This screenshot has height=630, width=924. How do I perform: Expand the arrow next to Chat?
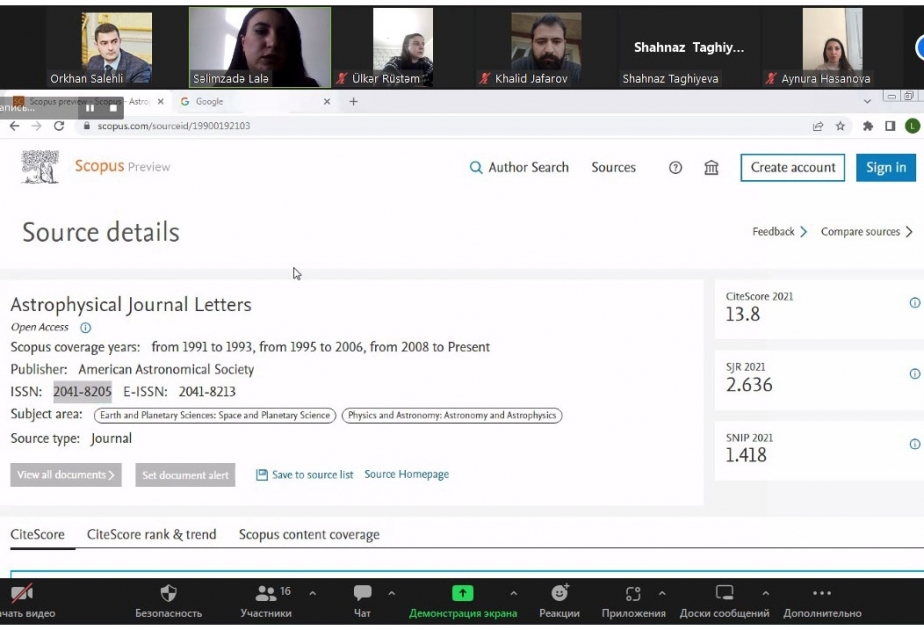pyautogui.click(x=392, y=593)
